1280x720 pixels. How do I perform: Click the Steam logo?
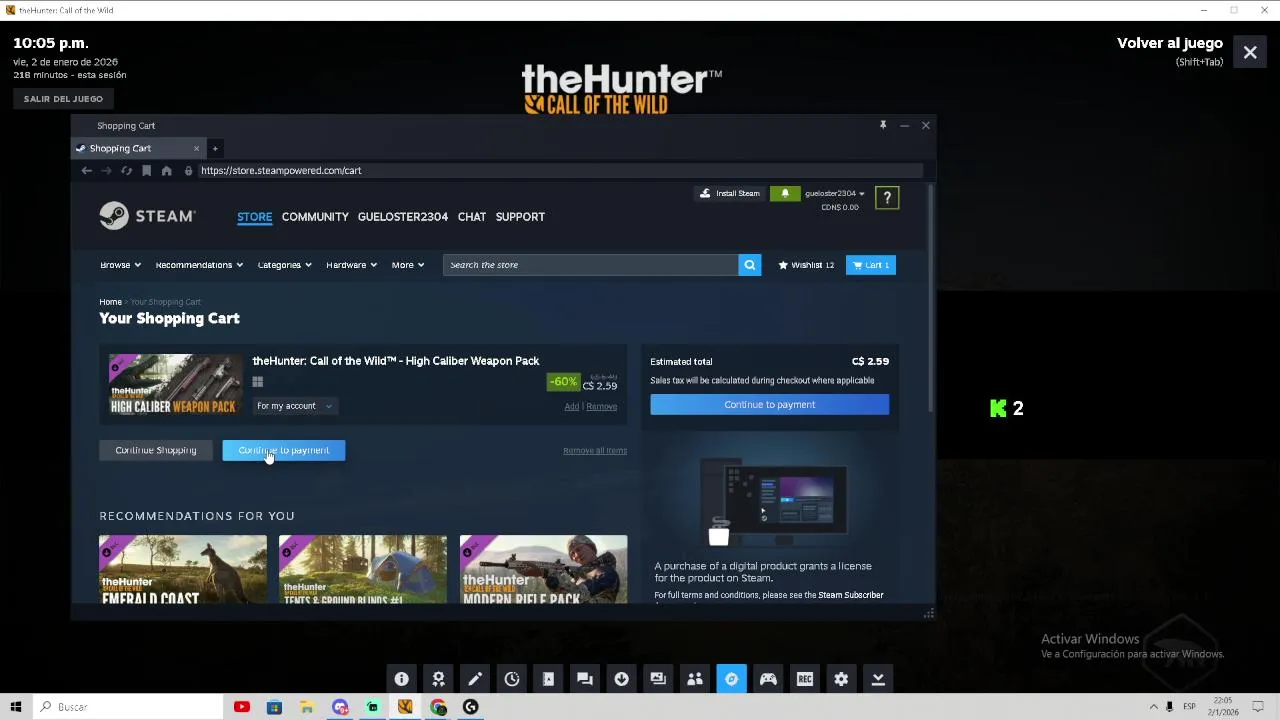(x=147, y=216)
